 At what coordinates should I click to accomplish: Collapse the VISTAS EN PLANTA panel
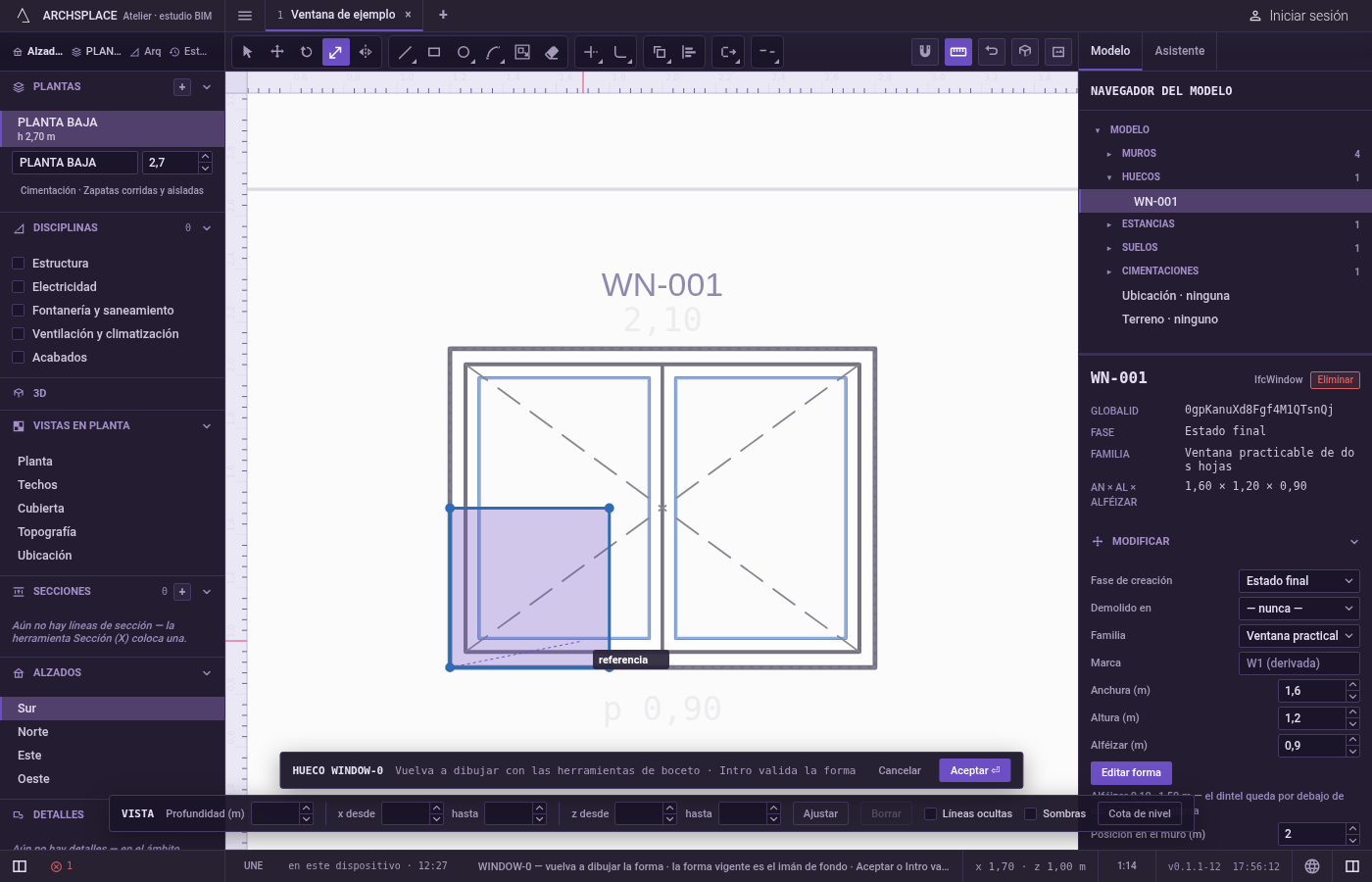coord(207,426)
